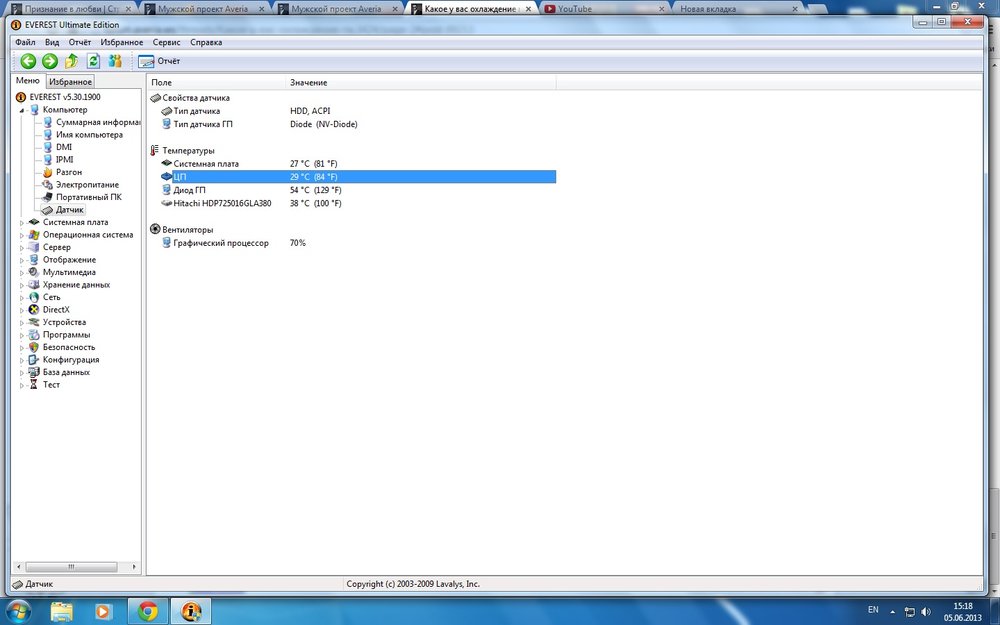Click the Отчёт toolbar button
The height and width of the screenshot is (625, 1000).
point(160,61)
